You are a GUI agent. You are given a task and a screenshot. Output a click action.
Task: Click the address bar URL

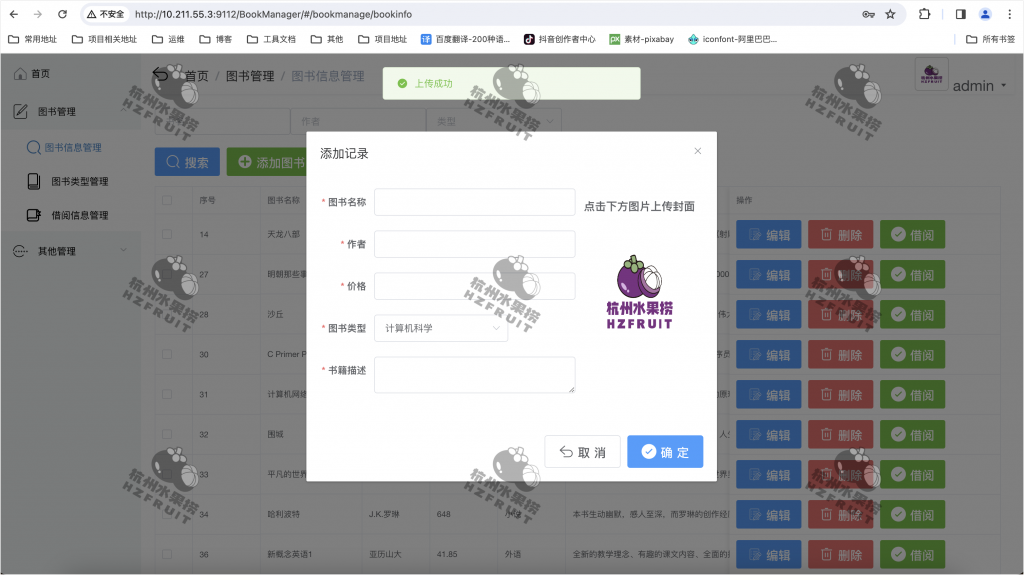click(273, 14)
